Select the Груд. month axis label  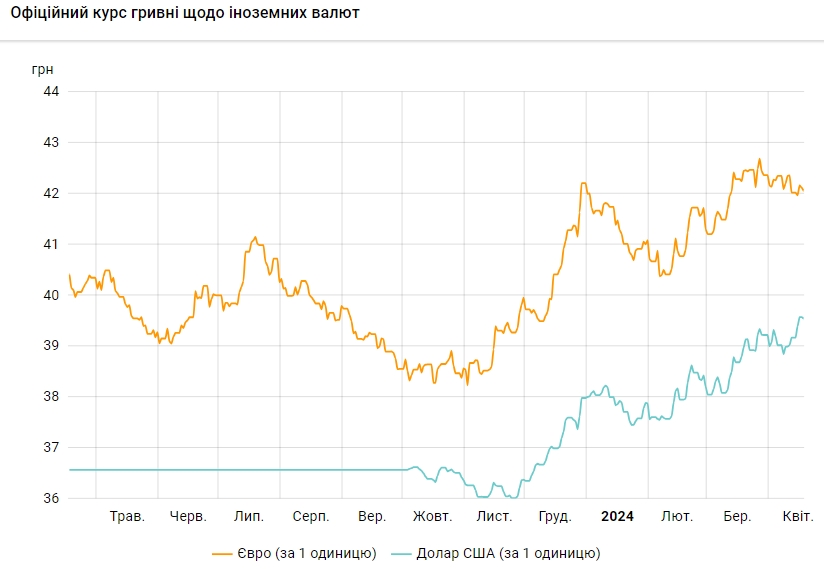[x=555, y=517]
